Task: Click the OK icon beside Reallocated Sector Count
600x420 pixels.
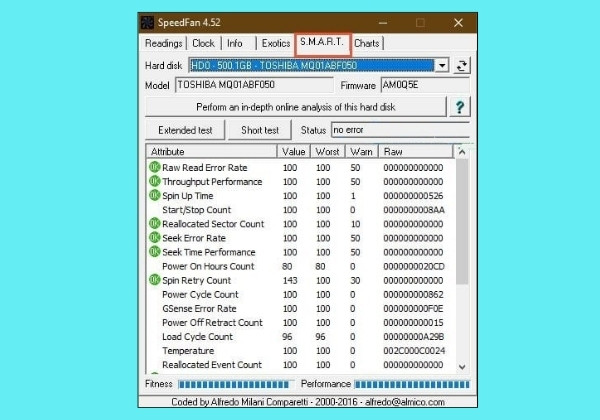Action: [155, 223]
